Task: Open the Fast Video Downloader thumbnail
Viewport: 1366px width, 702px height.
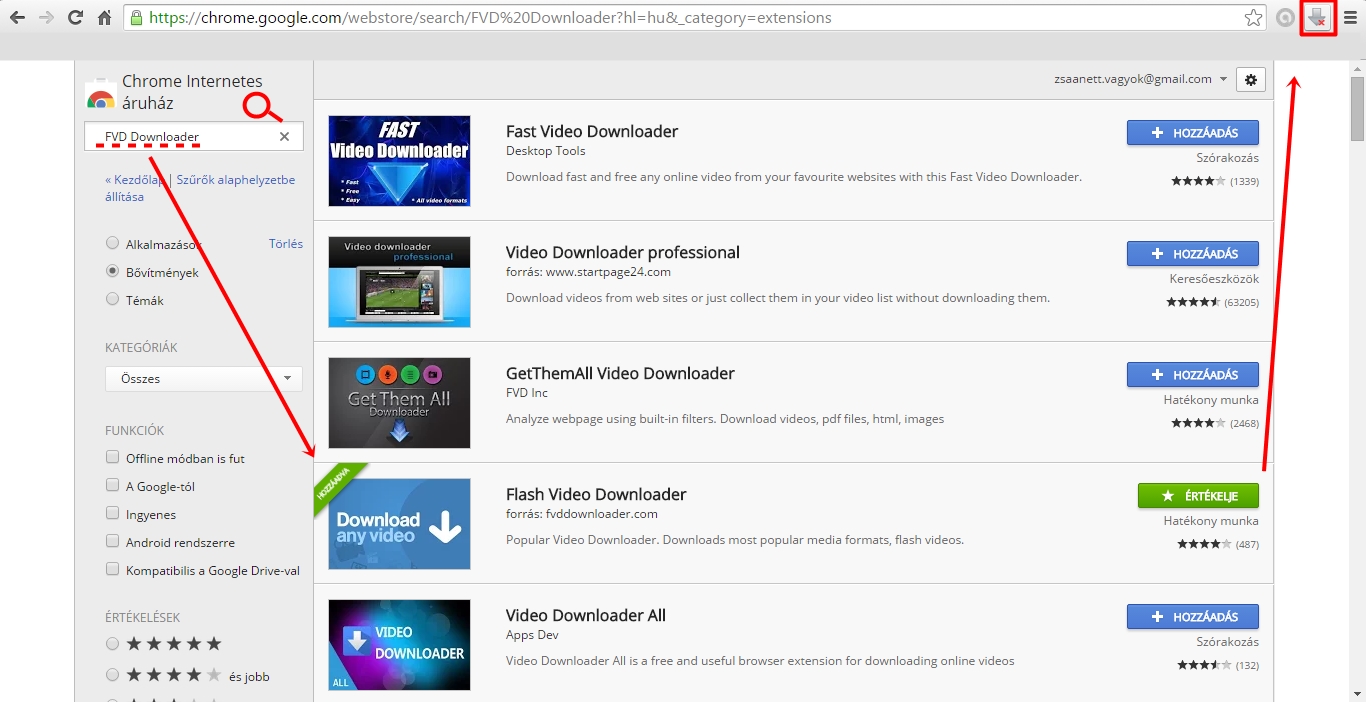Action: [x=399, y=161]
